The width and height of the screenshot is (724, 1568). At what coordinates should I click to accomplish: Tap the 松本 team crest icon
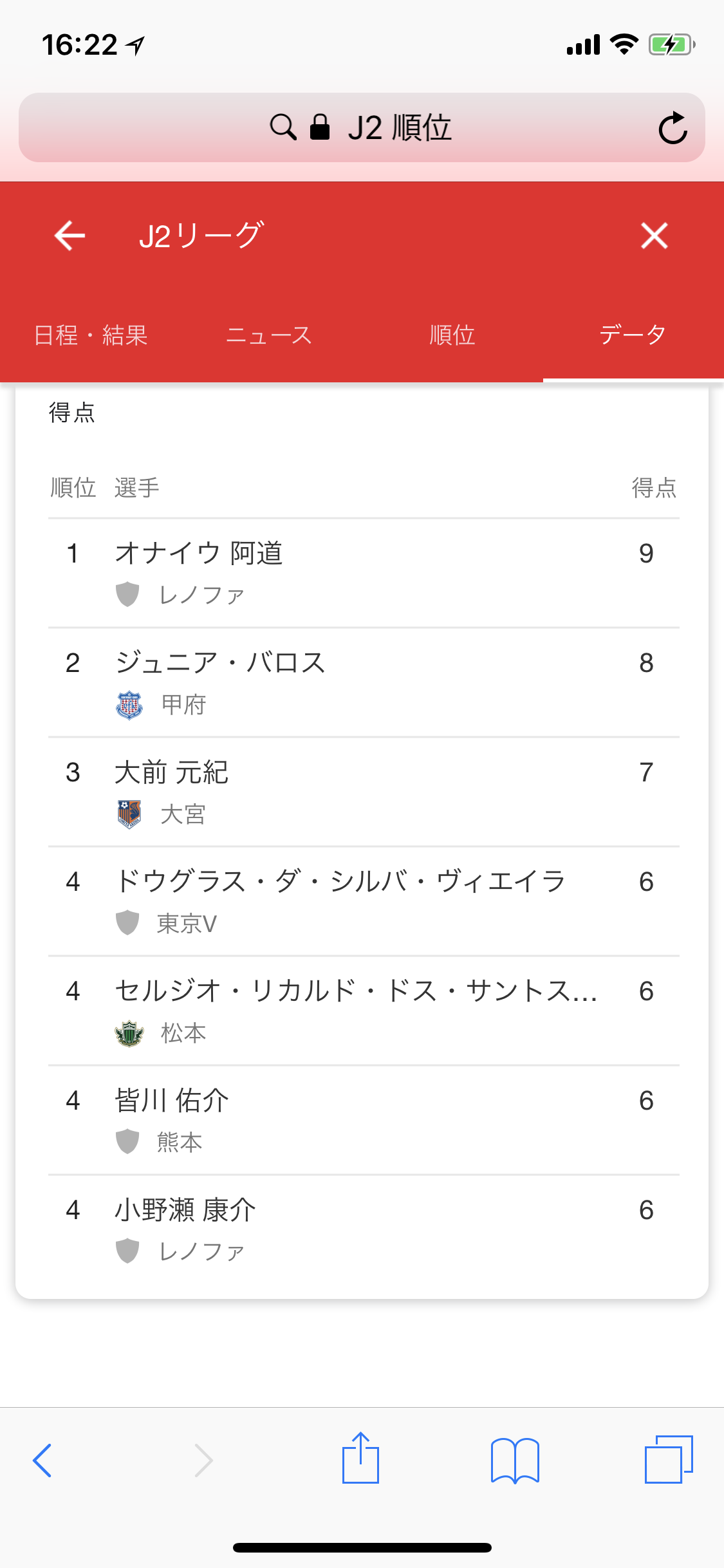point(129,1033)
